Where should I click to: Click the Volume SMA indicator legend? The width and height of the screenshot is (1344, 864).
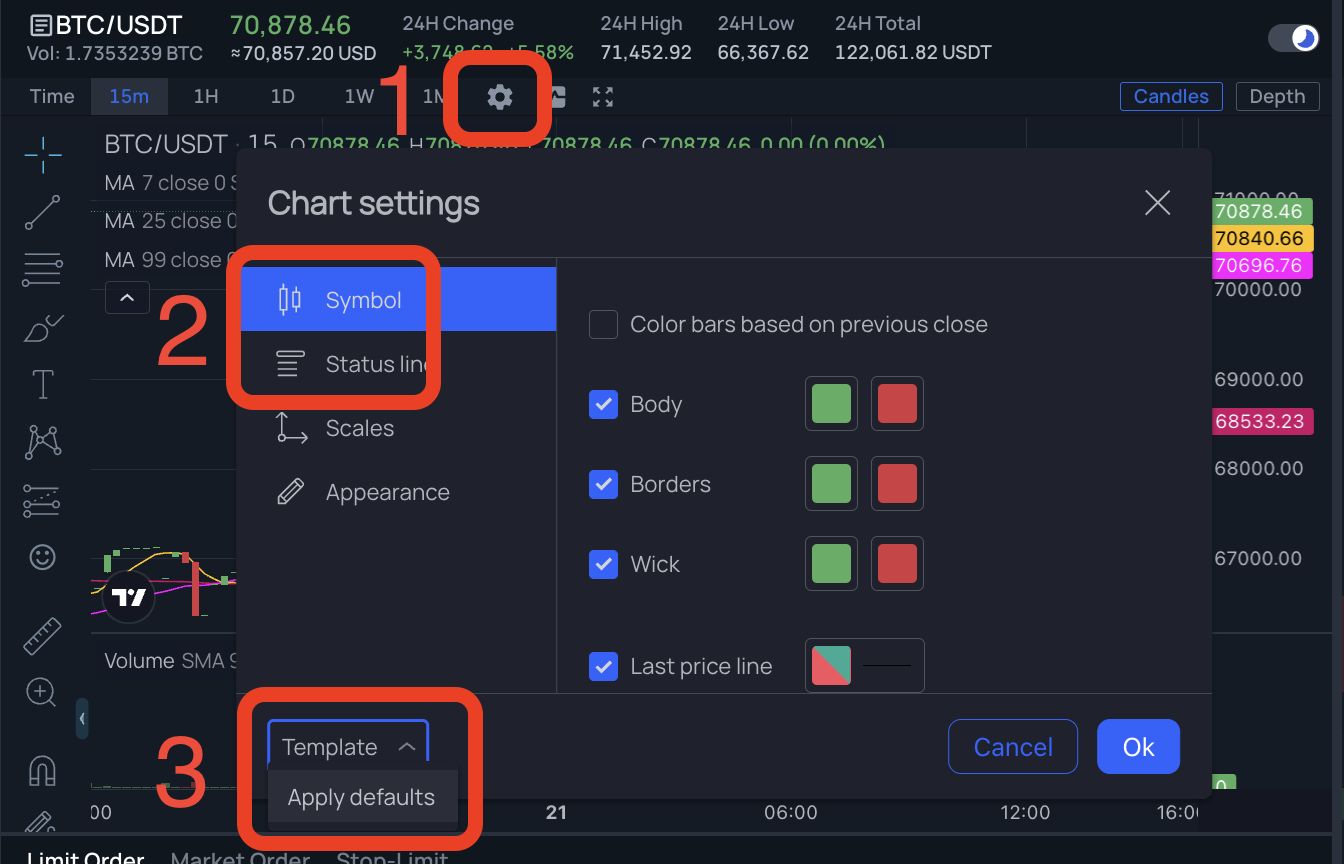pos(171,661)
